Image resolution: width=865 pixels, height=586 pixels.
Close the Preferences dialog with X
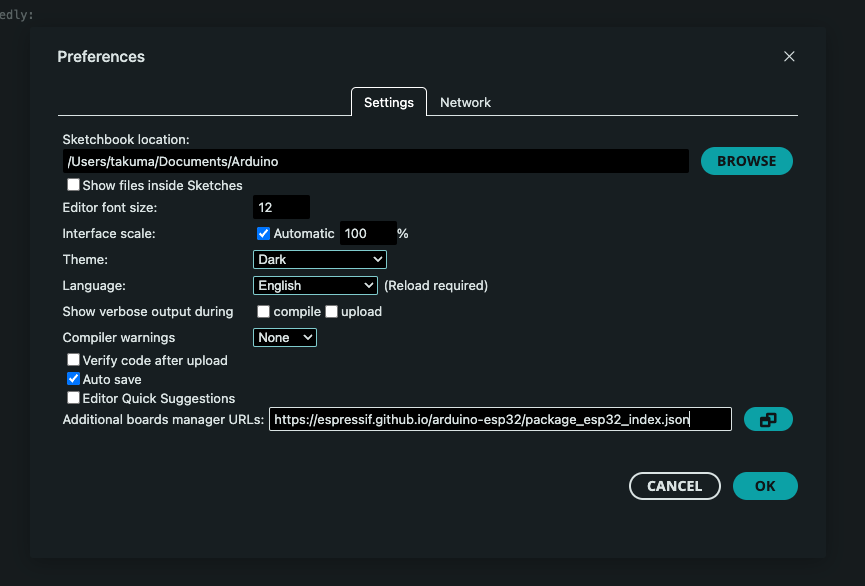[789, 56]
